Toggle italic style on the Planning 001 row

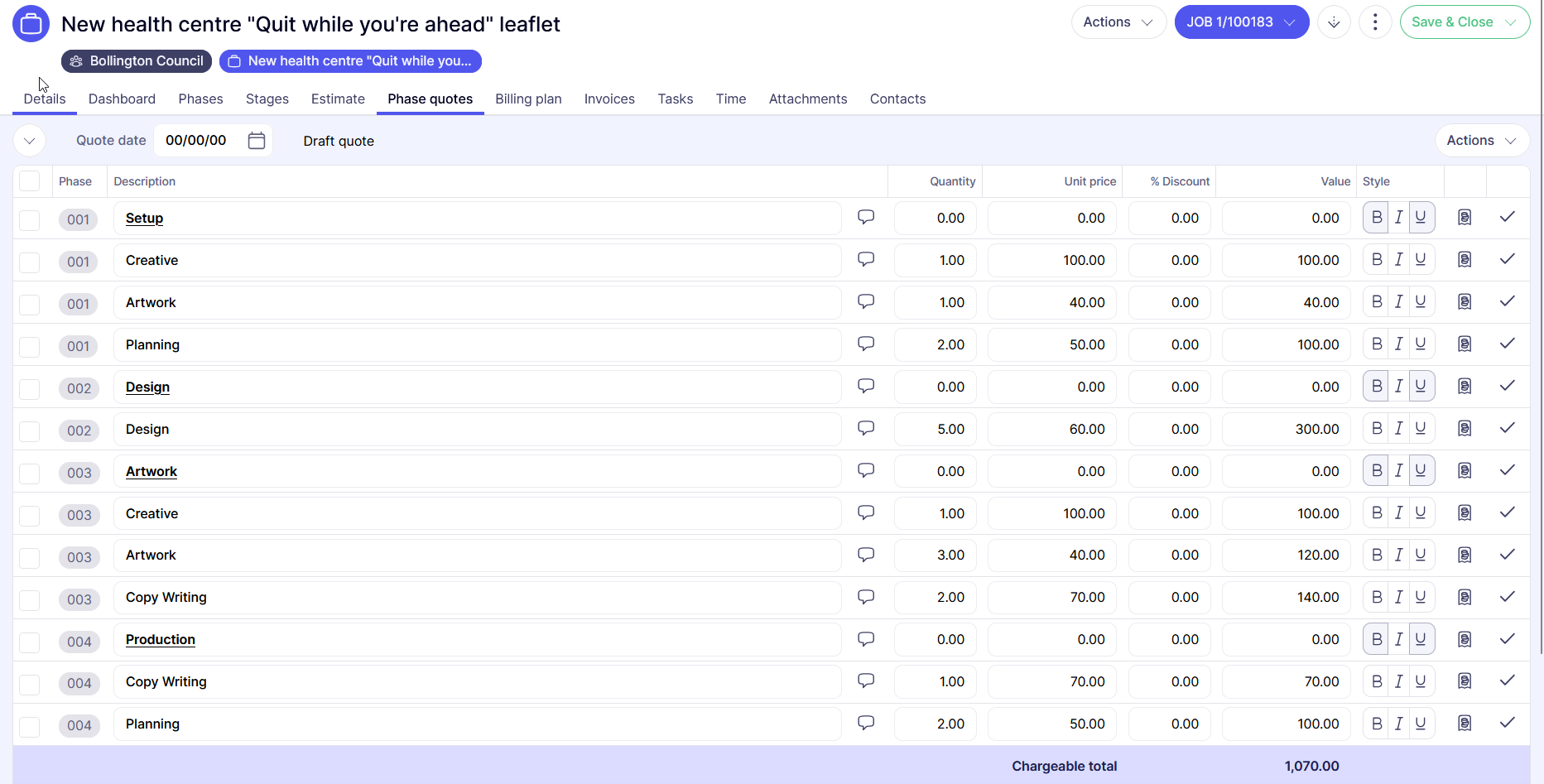click(x=1398, y=344)
